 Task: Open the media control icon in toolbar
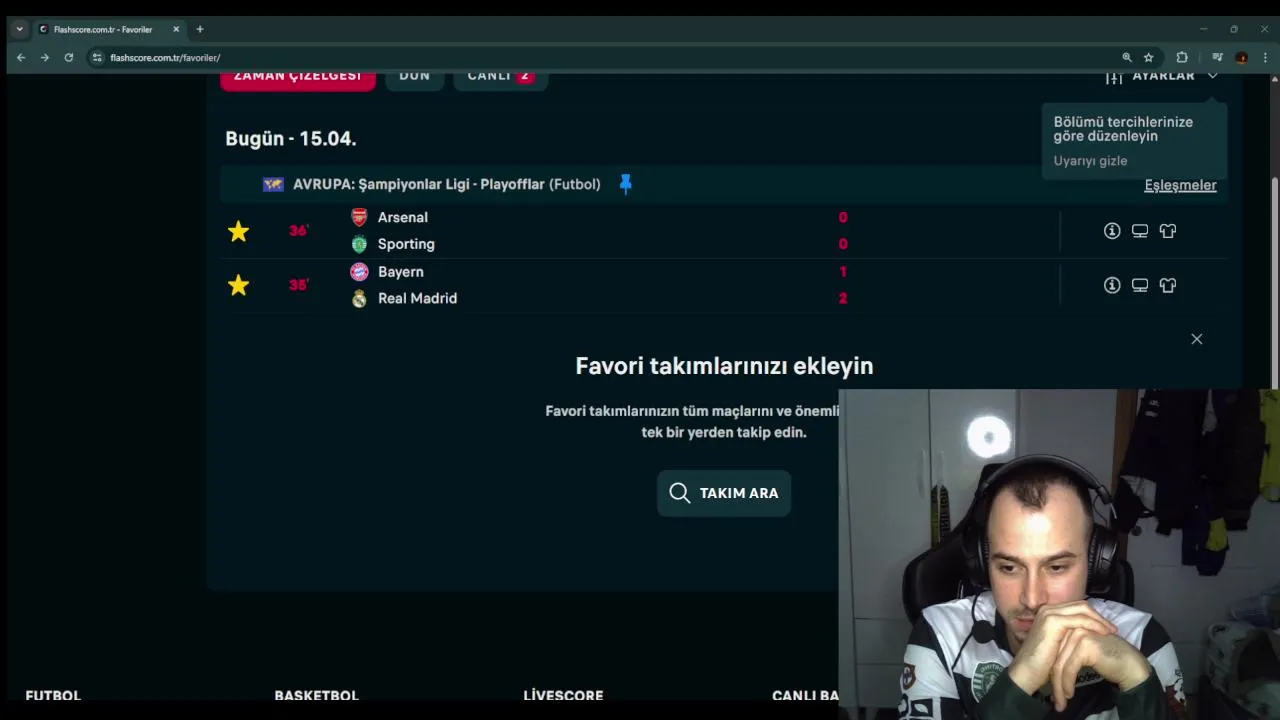(x=1217, y=58)
